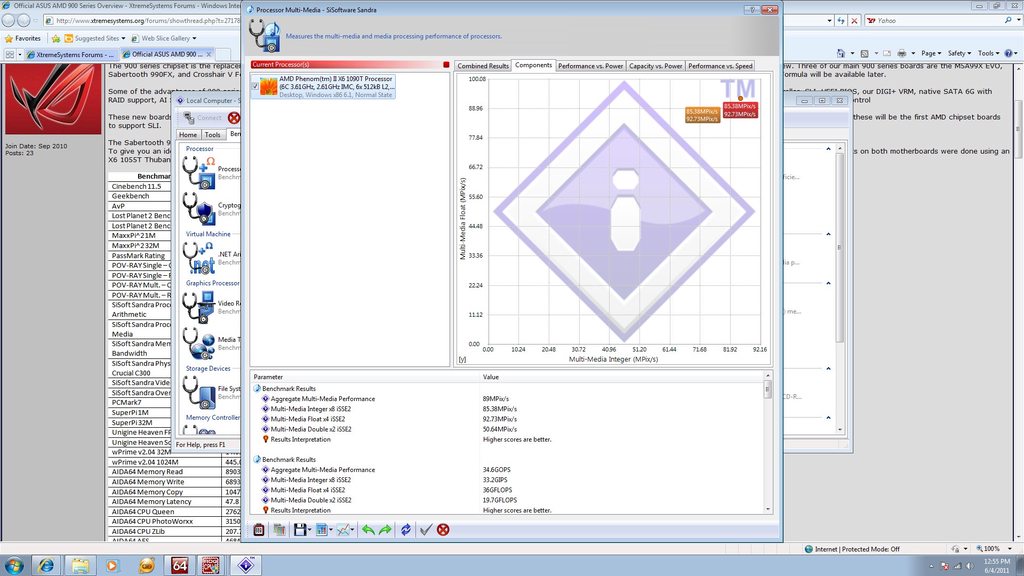Open the Media Transcode benchmark icon
Screen dimensions: 1024x576
coord(199,344)
